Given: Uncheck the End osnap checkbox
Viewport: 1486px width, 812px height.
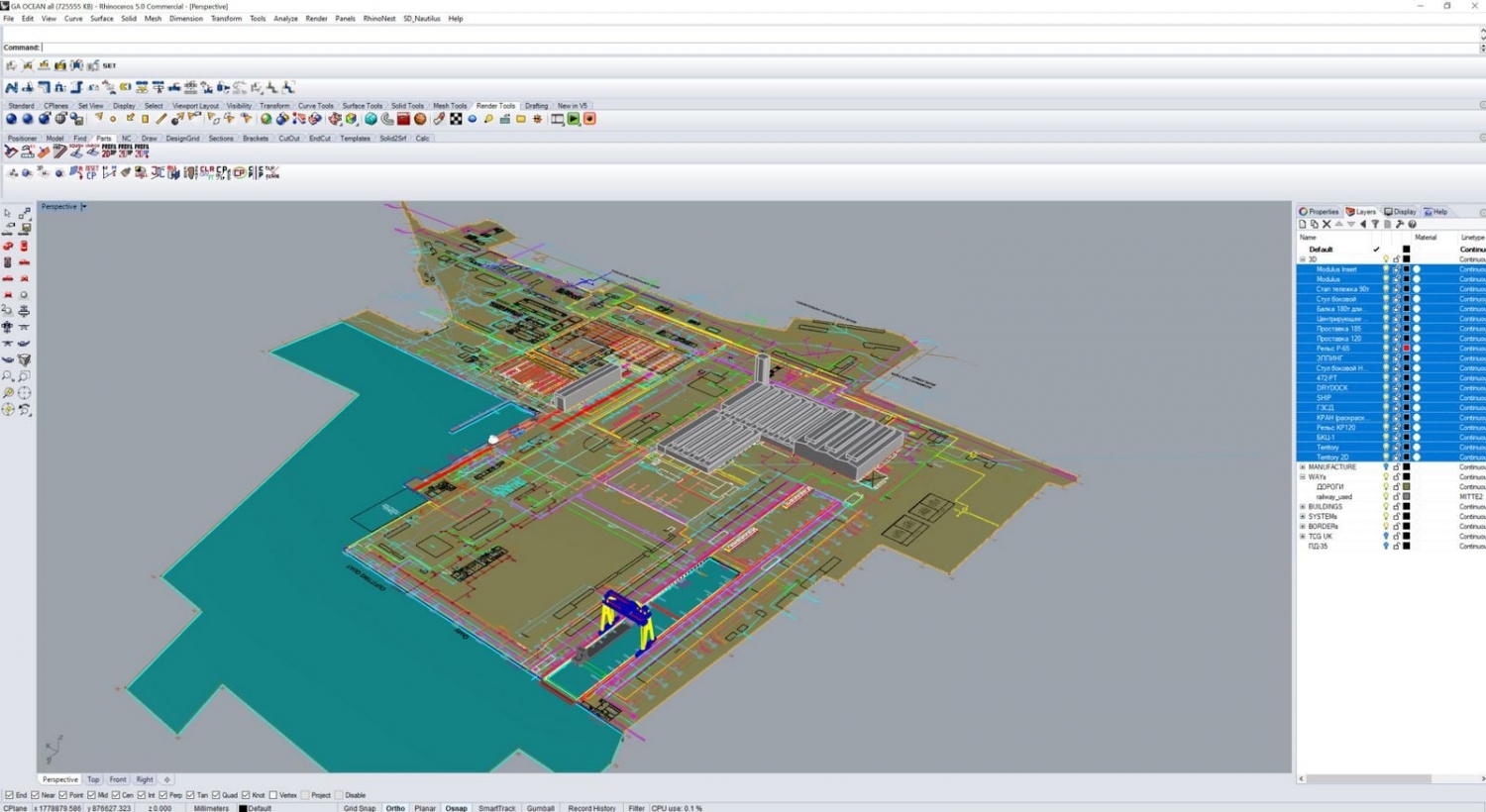Looking at the screenshot, I should click(9, 795).
